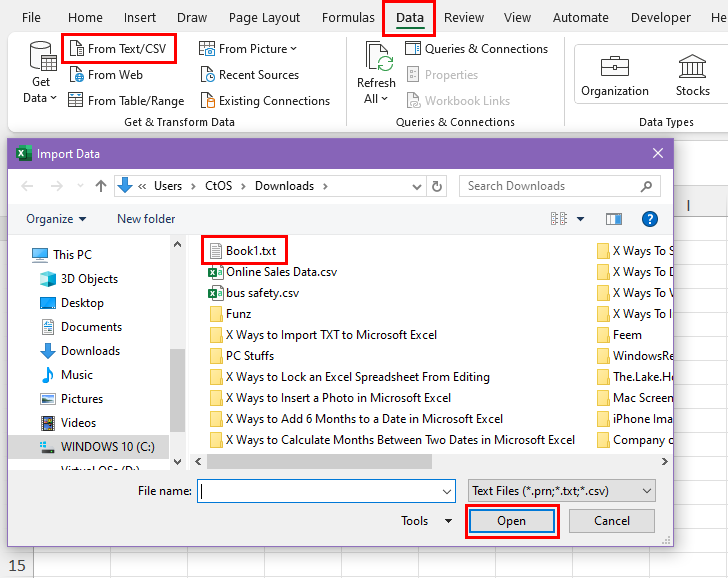The width and height of the screenshot is (728, 578).
Task: Click the refresh folder icon
Action: pyautogui.click(x=437, y=186)
